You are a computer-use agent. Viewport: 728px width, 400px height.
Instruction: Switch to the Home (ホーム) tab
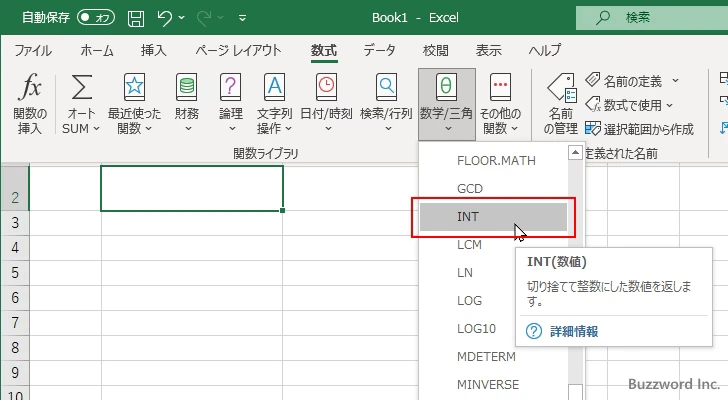pyautogui.click(x=97, y=50)
